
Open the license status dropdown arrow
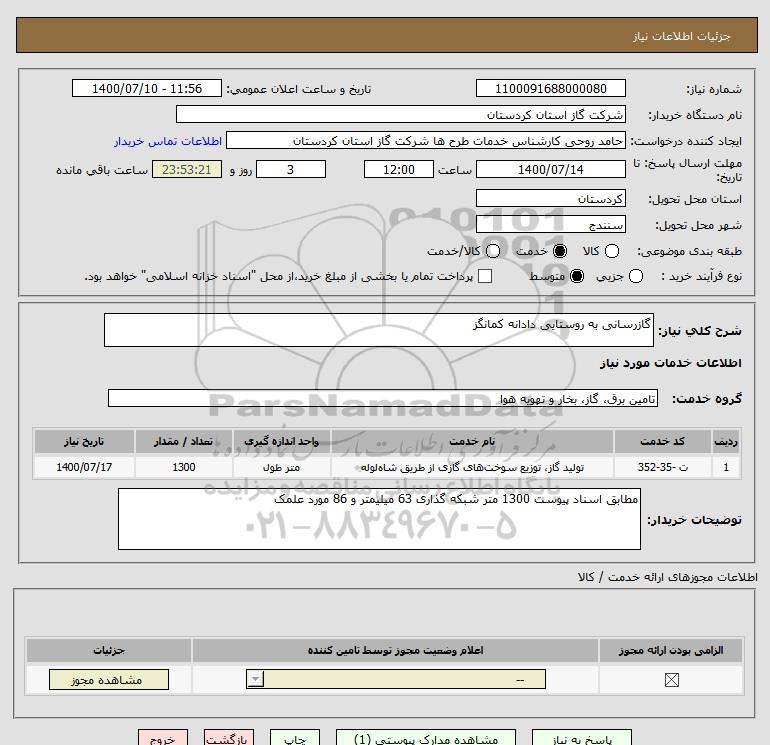(x=255, y=679)
